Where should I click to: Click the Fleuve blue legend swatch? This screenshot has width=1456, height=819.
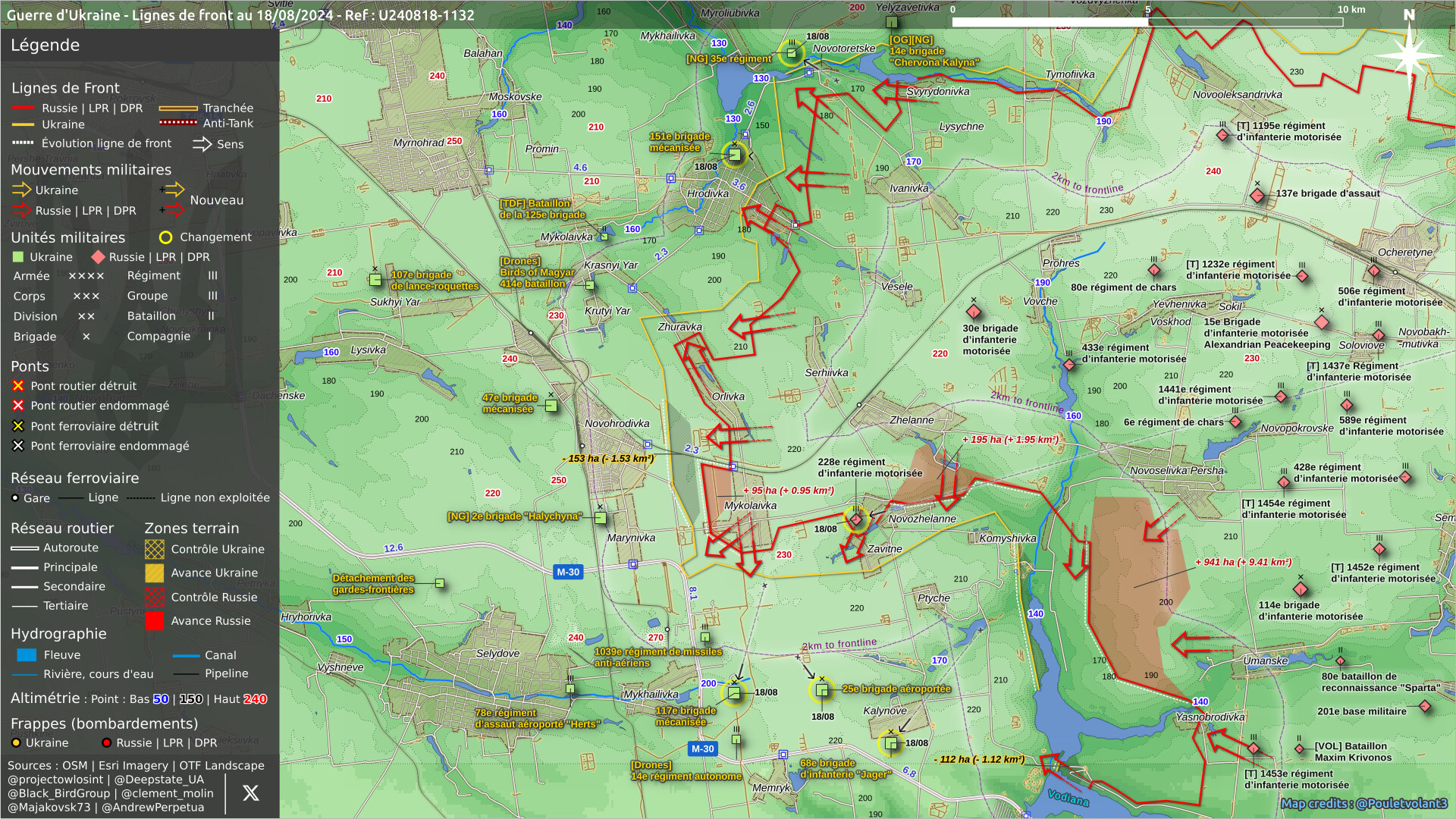coord(27,655)
